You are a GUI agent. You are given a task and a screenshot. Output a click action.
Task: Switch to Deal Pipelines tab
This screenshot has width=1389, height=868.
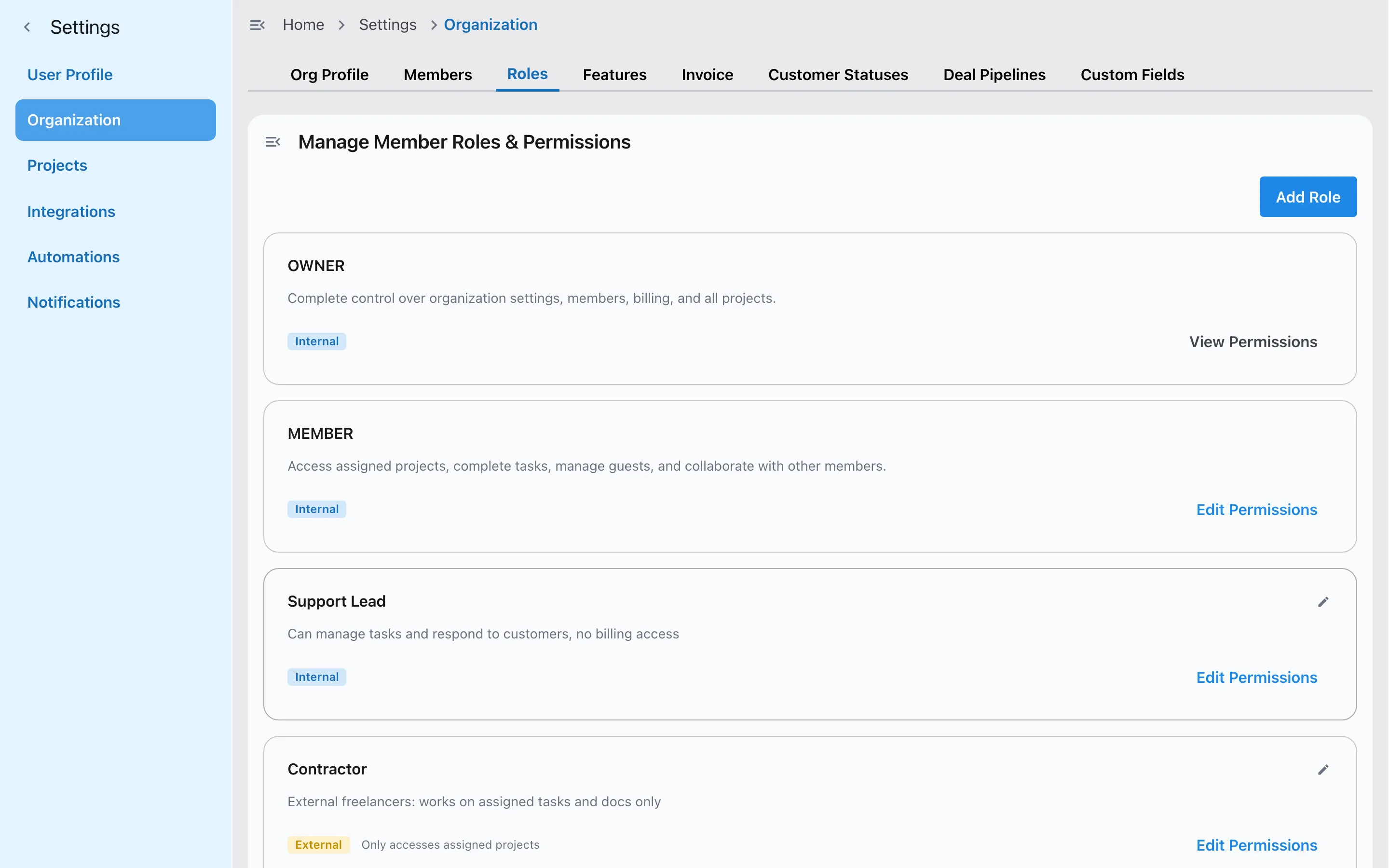click(x=994, y=75)
